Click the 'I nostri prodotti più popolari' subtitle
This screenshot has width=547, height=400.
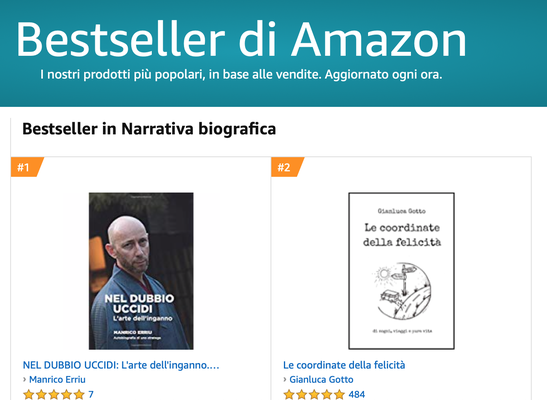tap(241, 74)
